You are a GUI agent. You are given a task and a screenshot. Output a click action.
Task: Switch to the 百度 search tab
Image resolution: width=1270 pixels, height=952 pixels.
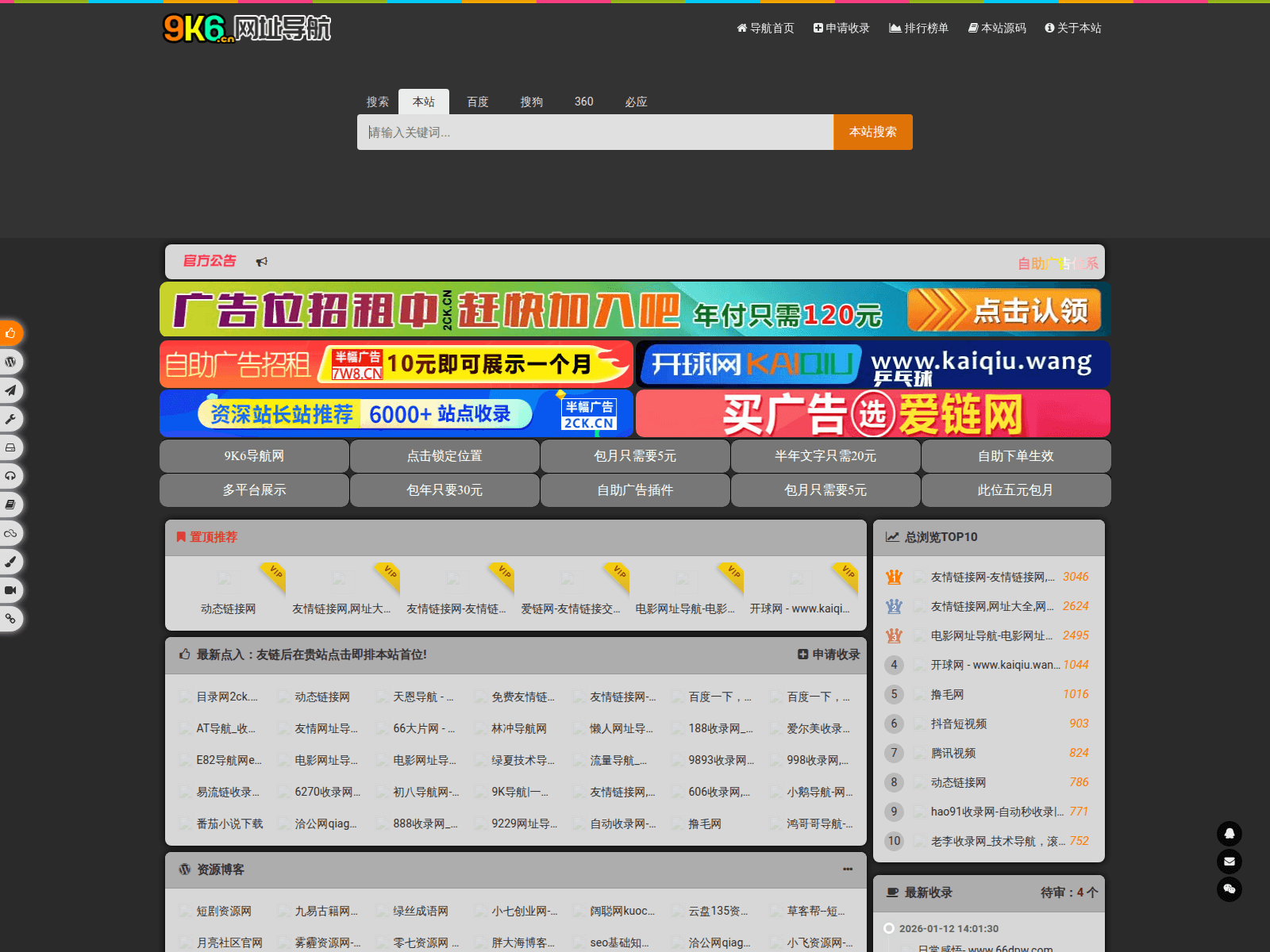click(477, 102)
